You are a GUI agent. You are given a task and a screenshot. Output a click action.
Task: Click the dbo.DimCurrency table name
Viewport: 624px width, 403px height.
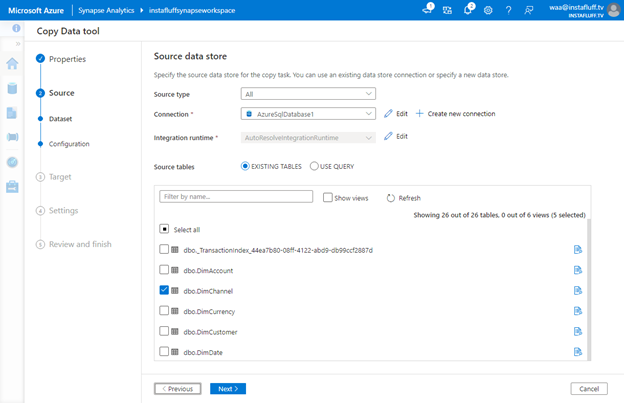[209, 311]
